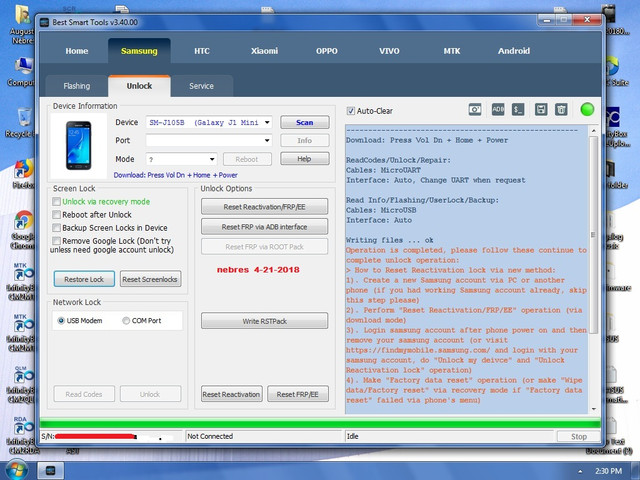Click the Reboot button
The width and height of the screenshot is (640, 480).
[247, 159]
